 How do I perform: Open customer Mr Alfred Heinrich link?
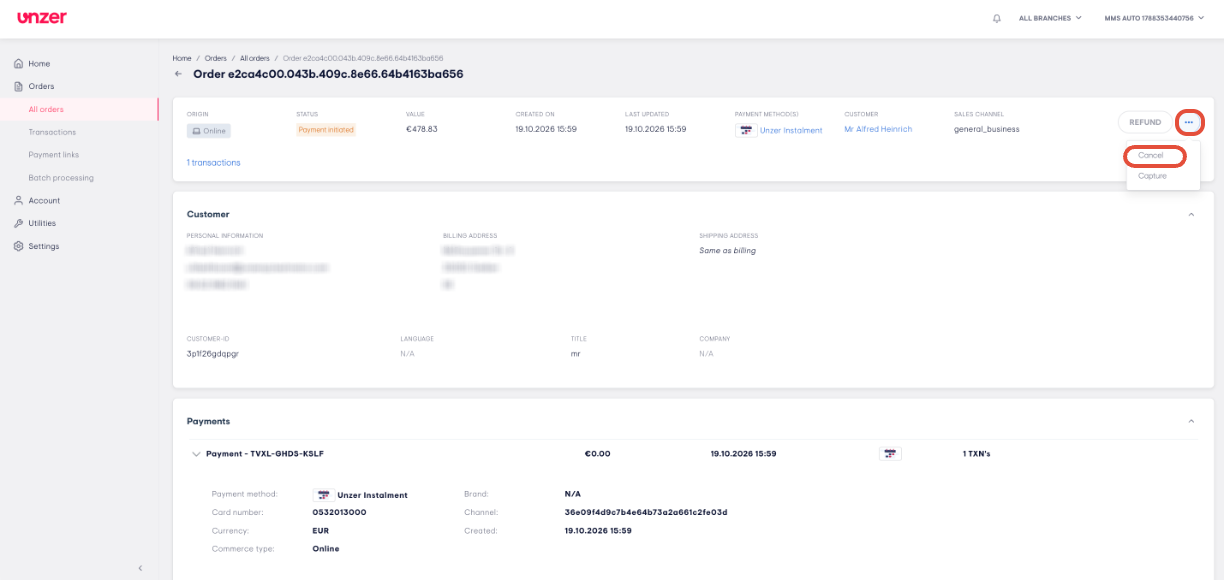pos(878,129)
